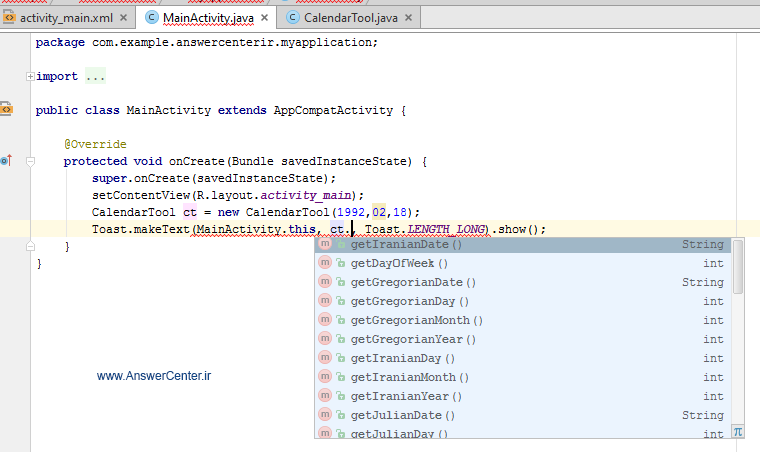Choose getGregorianYear() from the completion list
The height and width of the screenshot is (452, 760).
point(522,339)
